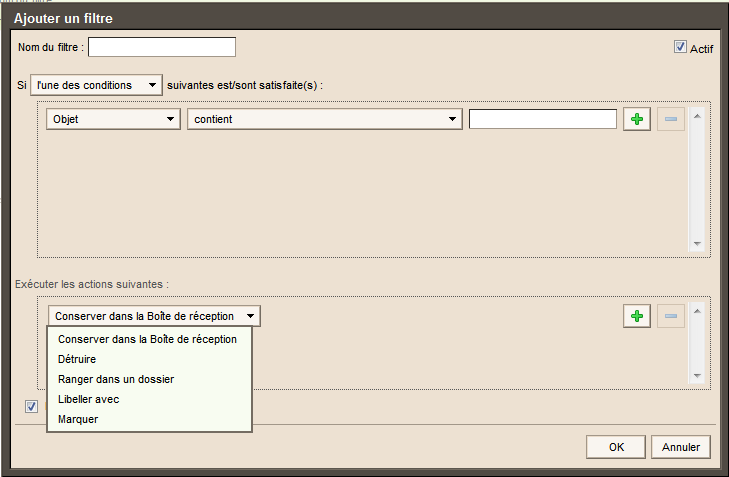Open the "contient" operator dropdown
Viewport: 729px width, 477px height.
(x=324, y=120)
